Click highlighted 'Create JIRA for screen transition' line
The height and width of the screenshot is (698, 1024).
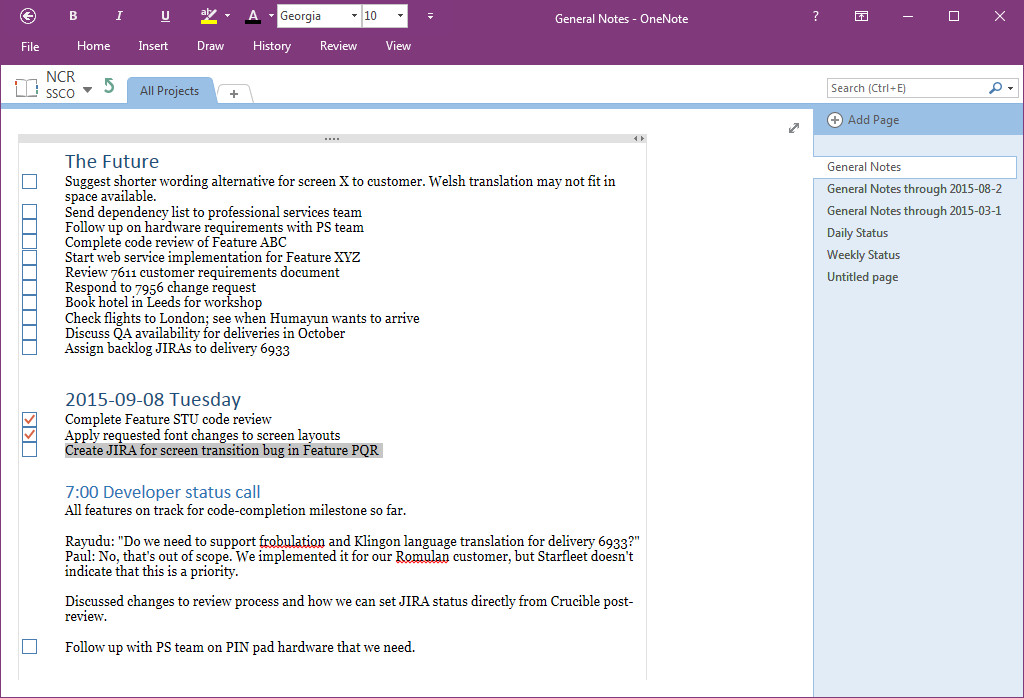(x=222, y=450)
